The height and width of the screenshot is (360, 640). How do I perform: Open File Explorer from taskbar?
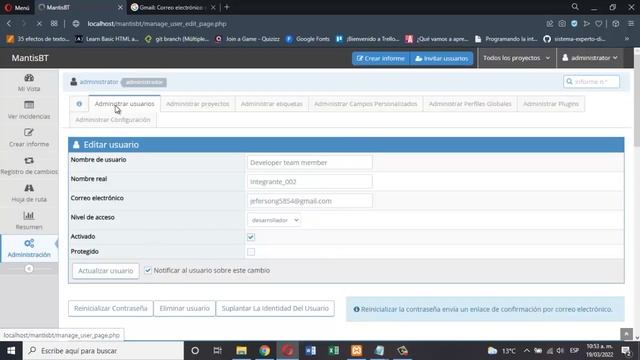pos(241,351)
